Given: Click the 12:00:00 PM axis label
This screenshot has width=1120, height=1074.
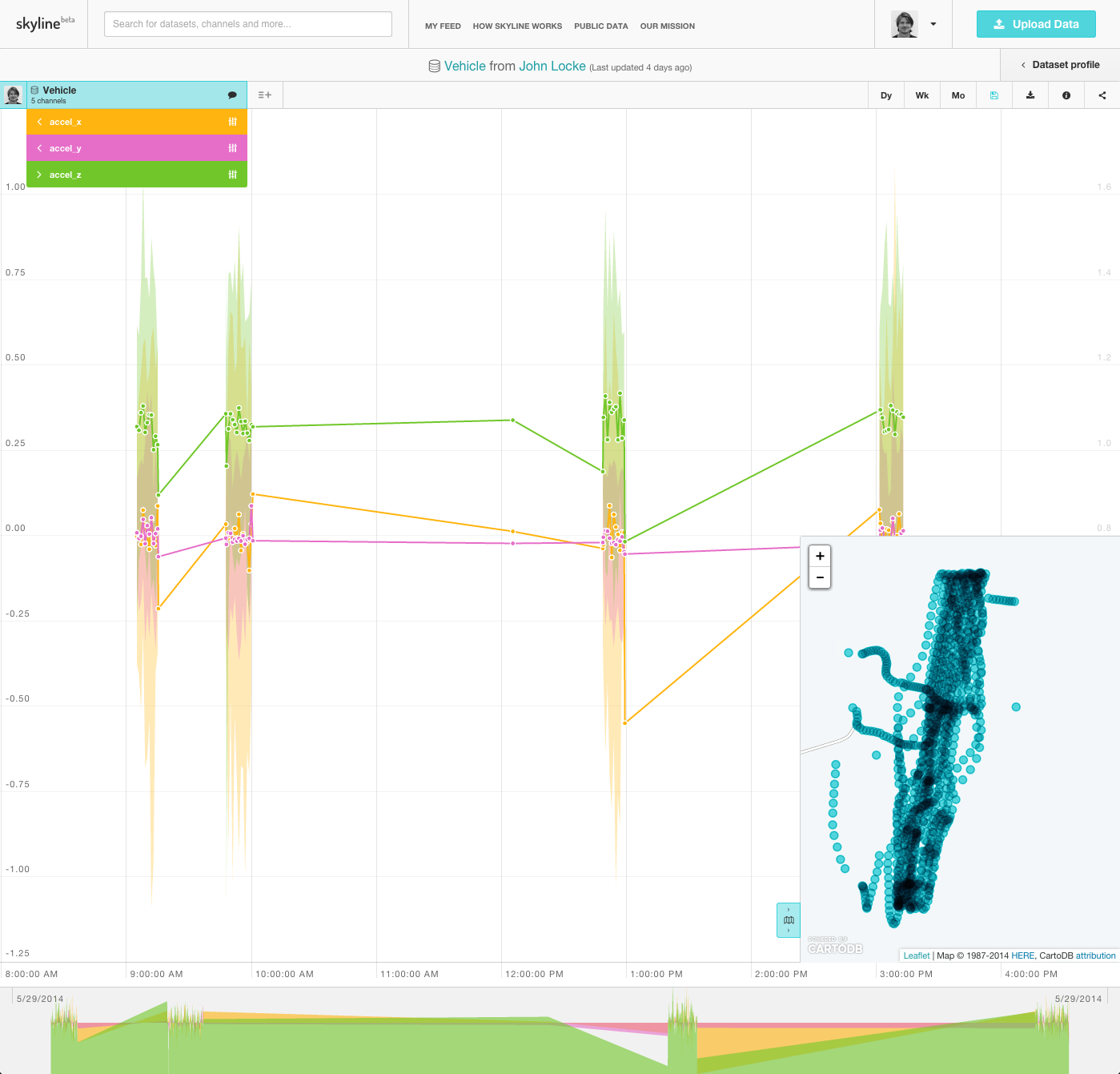Looking at the screenshot, I should tap(534, 975).
